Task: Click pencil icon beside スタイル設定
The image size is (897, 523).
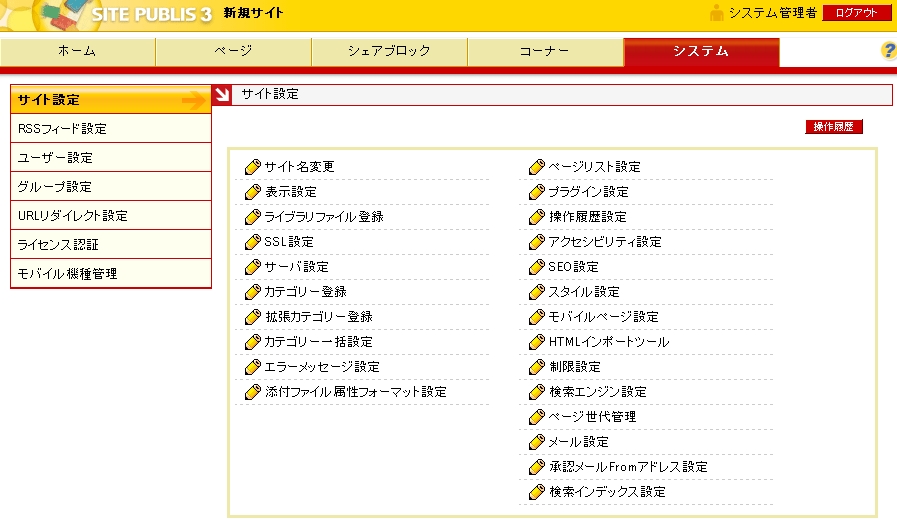Action: [x=537, y=292]
